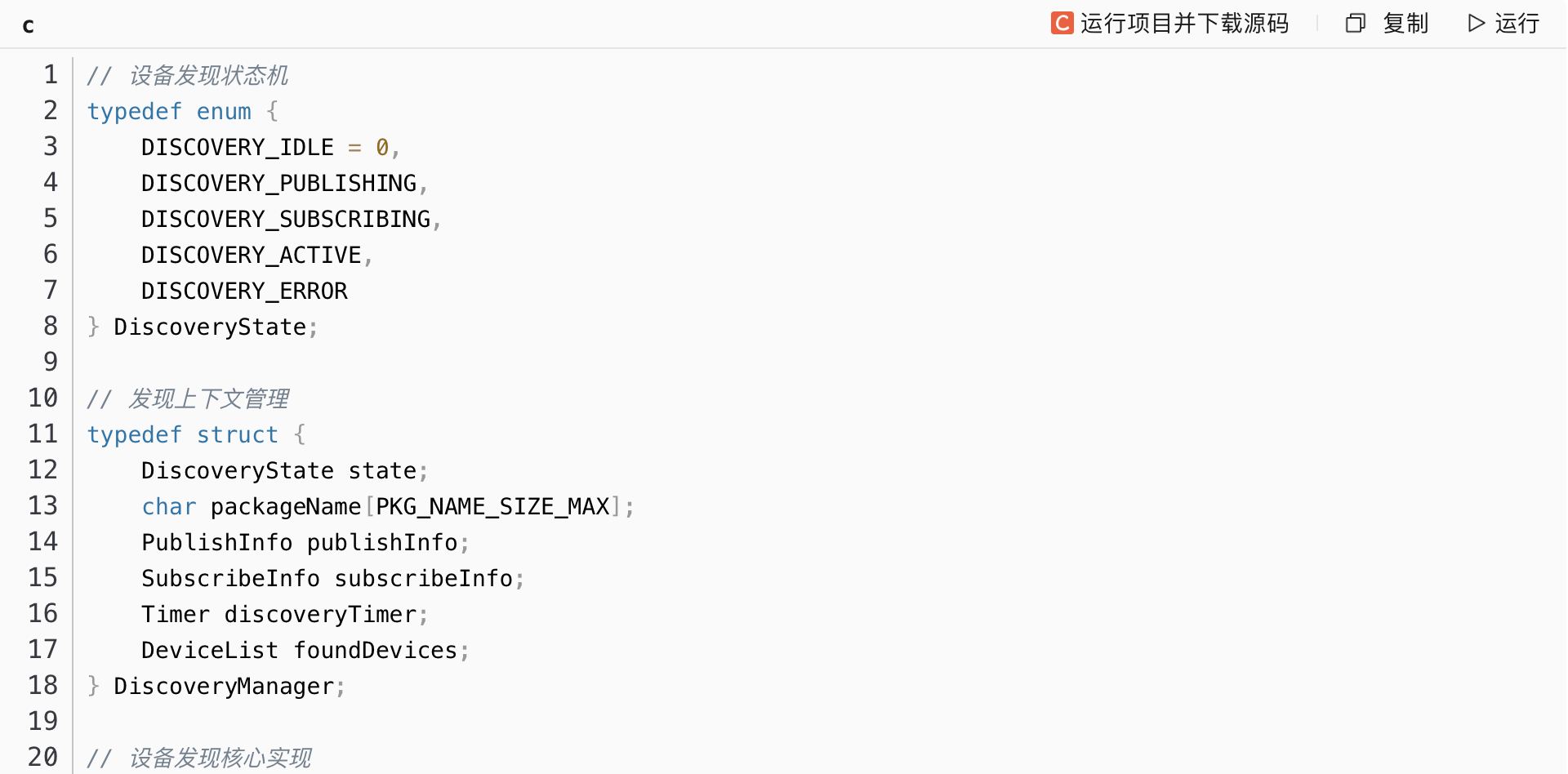Click on DISCOVERY_PUBLISHING text

278,183
